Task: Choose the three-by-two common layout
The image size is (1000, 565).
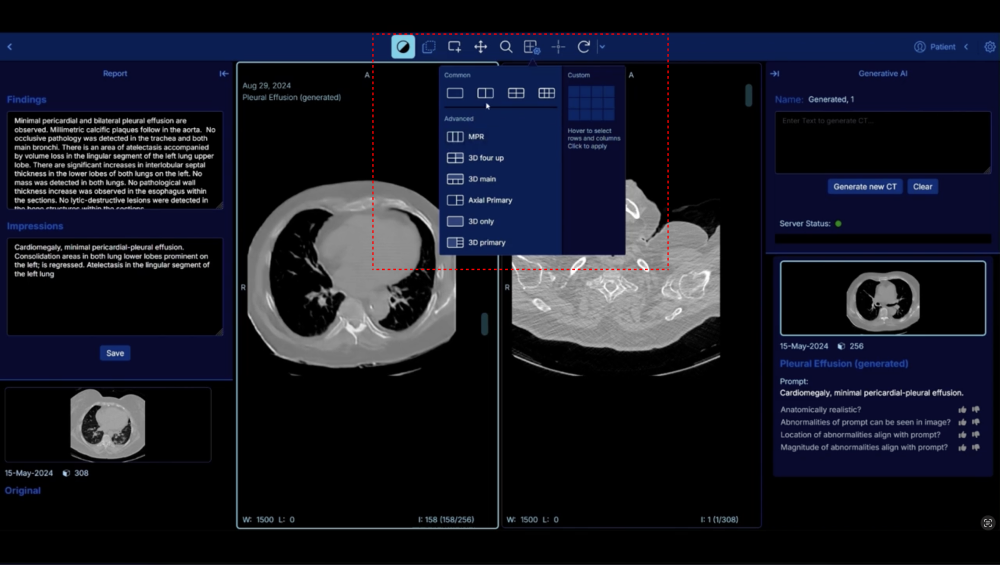Action: 547,93
